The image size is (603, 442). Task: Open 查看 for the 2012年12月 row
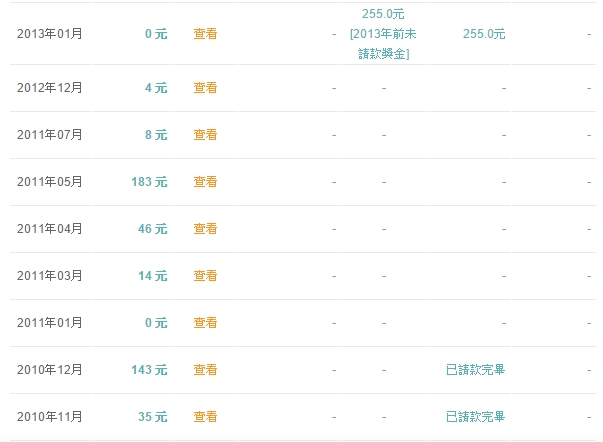[205, 88]
